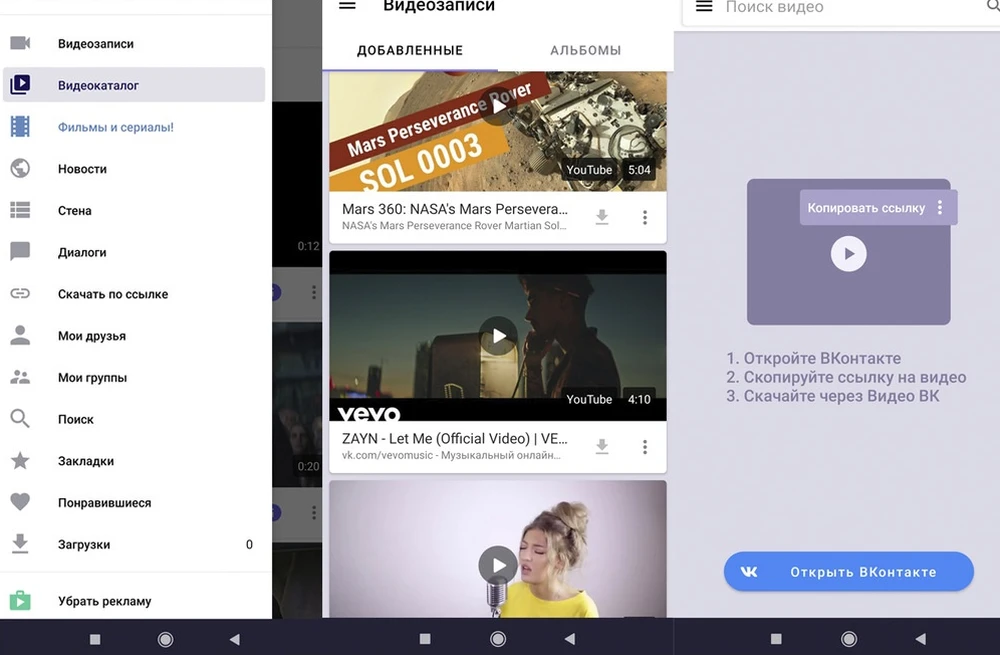This screenshot has width=1000, height=655.
Task: Open options menu for the ZAYN video
Action: tap(645, 446)
